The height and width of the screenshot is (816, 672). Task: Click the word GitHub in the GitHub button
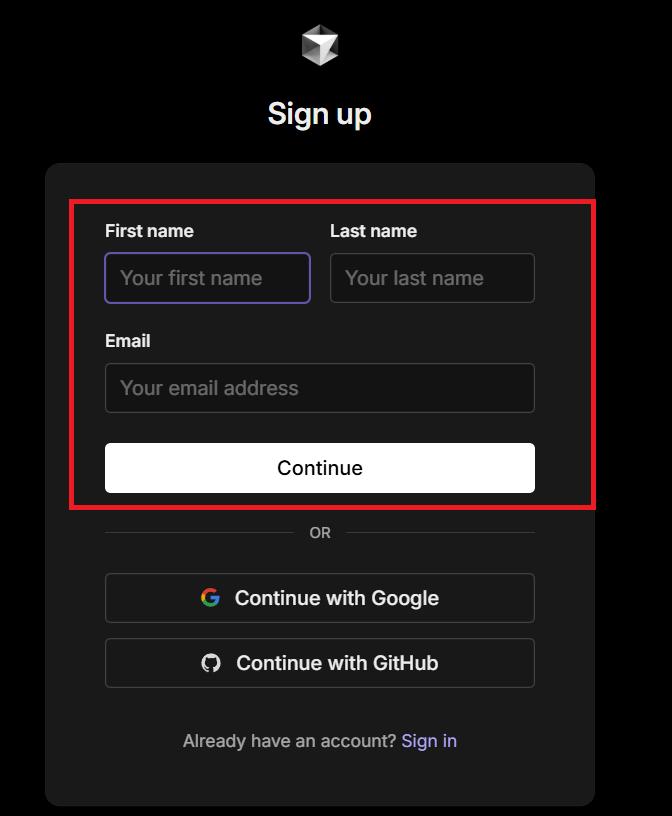tap(405, 663)
